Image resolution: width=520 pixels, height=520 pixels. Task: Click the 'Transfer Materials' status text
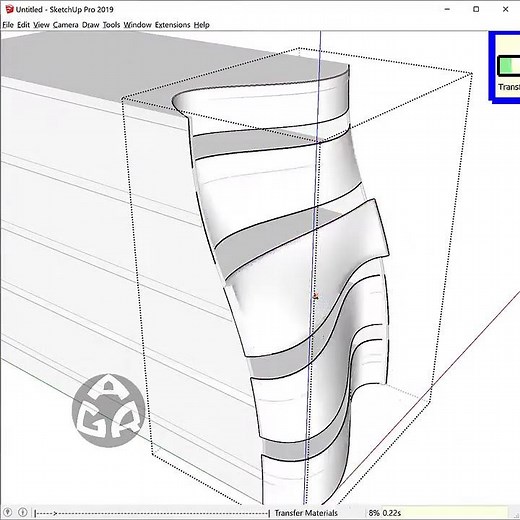(306, 513)
